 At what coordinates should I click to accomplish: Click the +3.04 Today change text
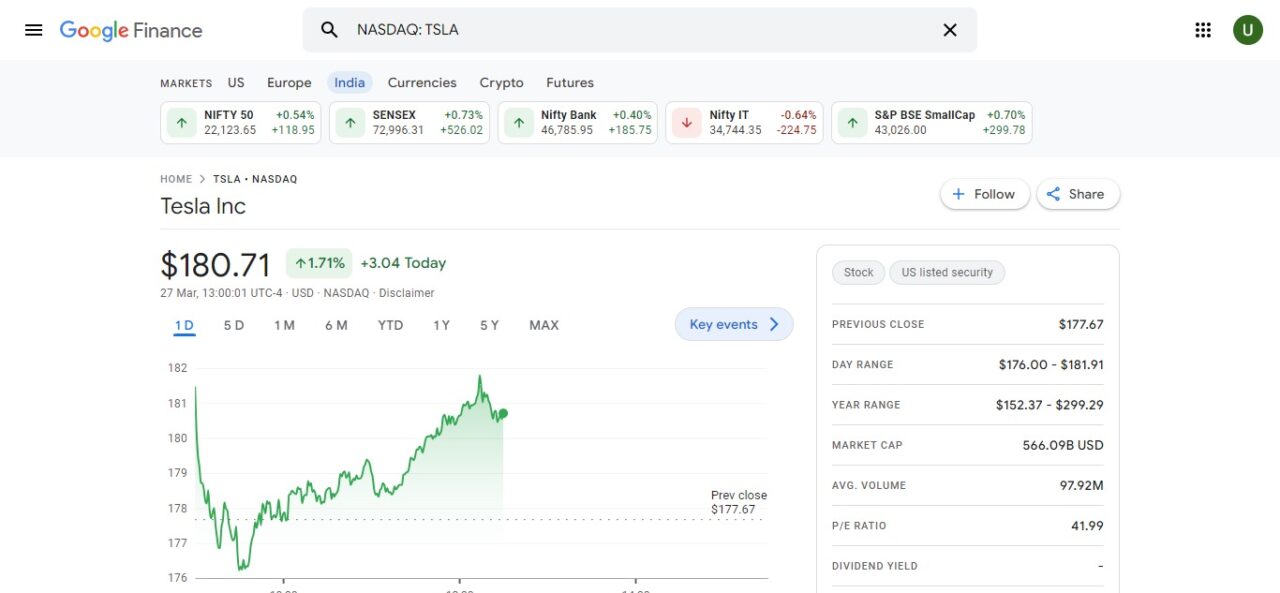point(403,263)
